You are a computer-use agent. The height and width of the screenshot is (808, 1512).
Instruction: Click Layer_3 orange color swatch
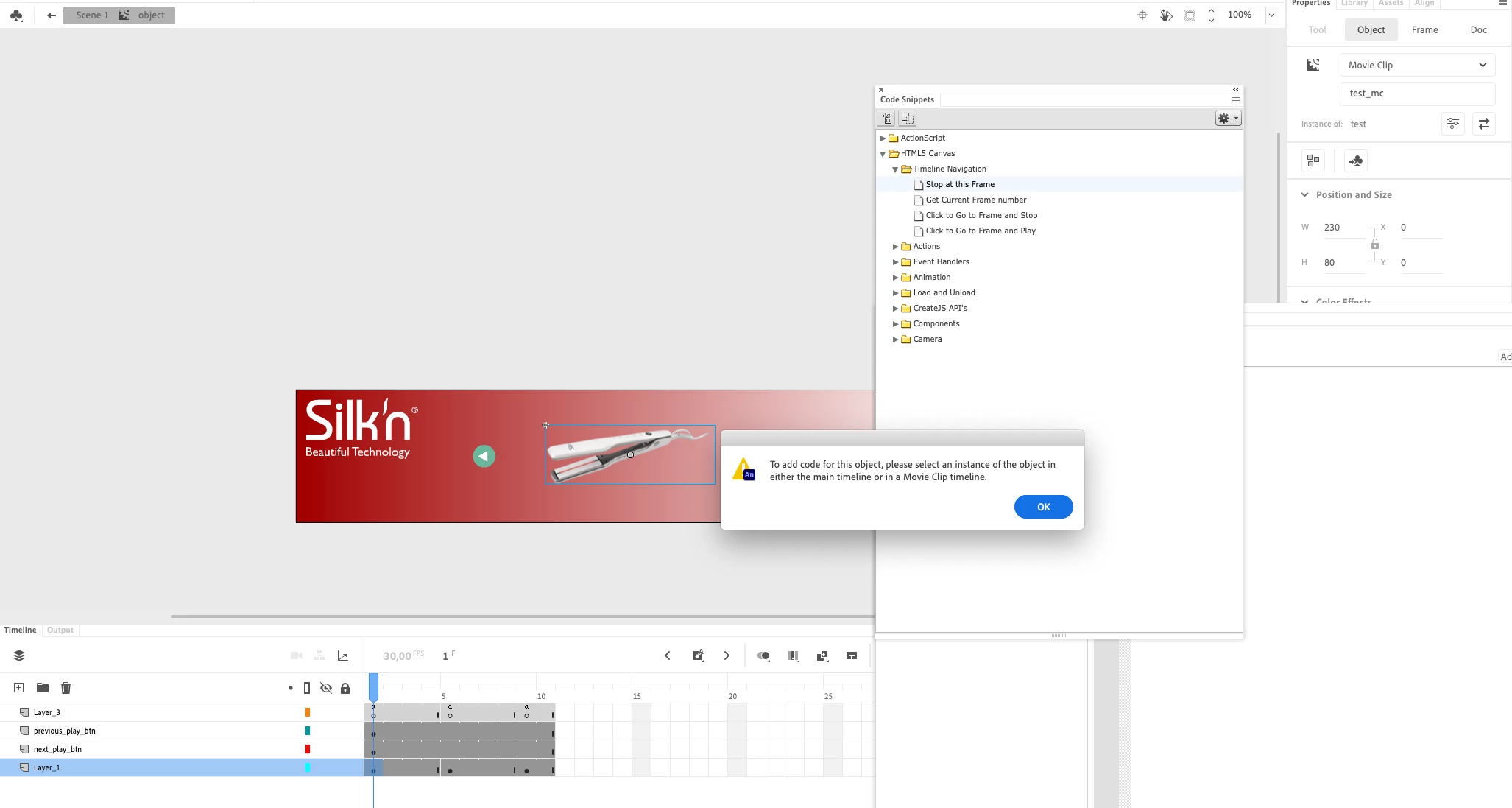[308, 712]
